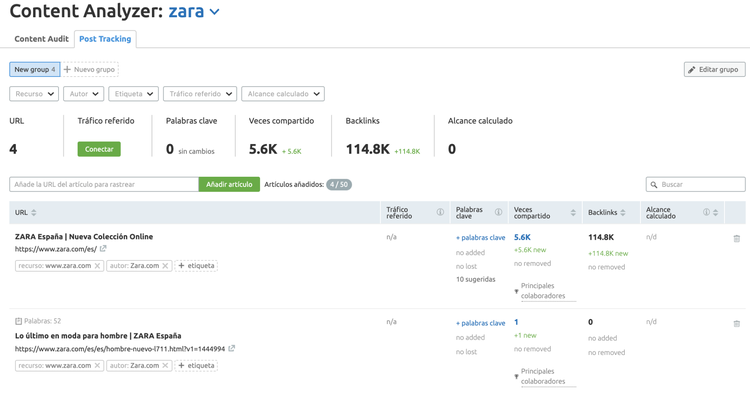Click the Añadir artículo button
Viewport: 750px width, 394px height.
click(x=229, y=184)
